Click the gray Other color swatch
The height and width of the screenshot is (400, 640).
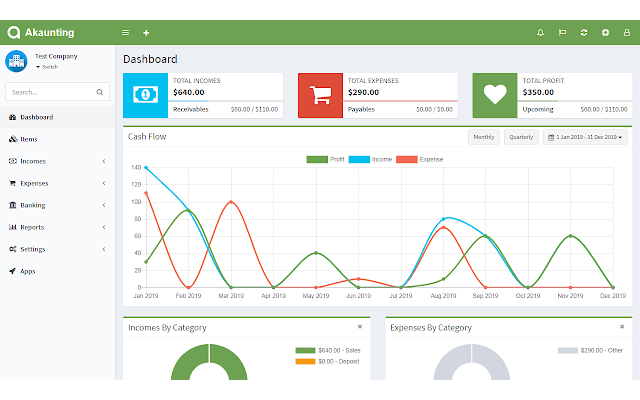coord(568,350)
